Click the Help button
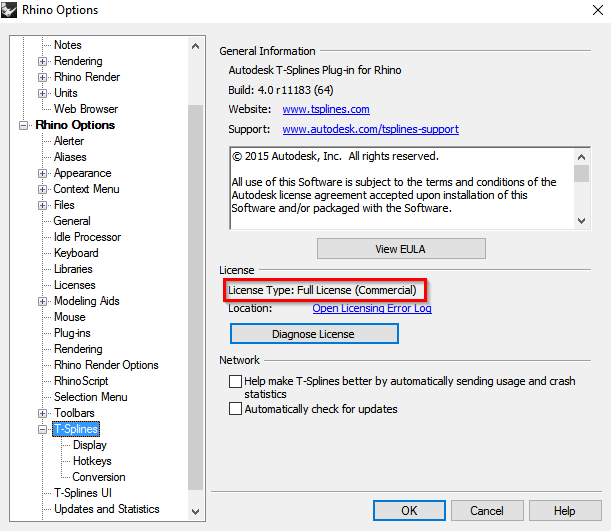 565,510
